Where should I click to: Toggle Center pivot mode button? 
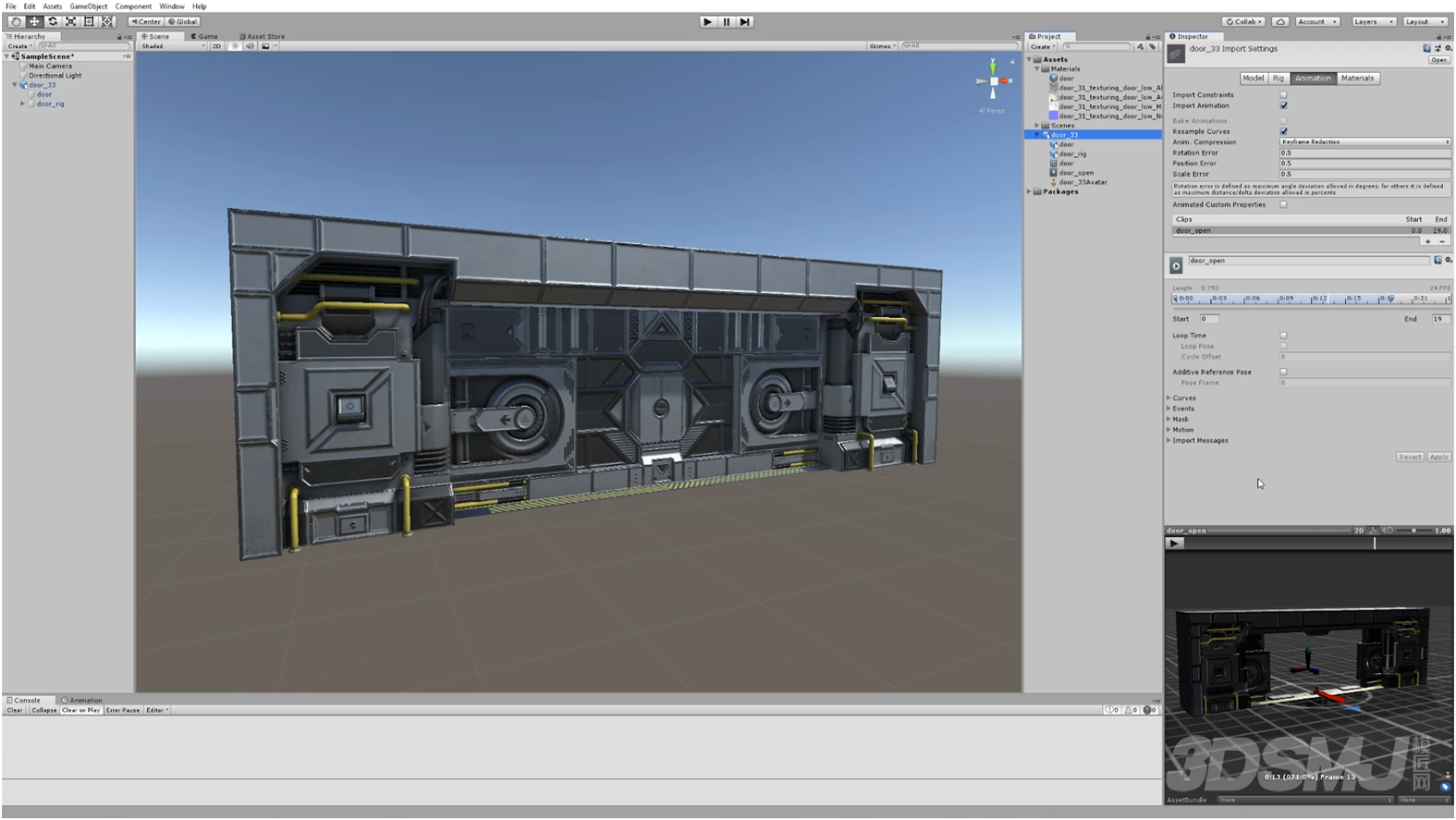[145, 21]
